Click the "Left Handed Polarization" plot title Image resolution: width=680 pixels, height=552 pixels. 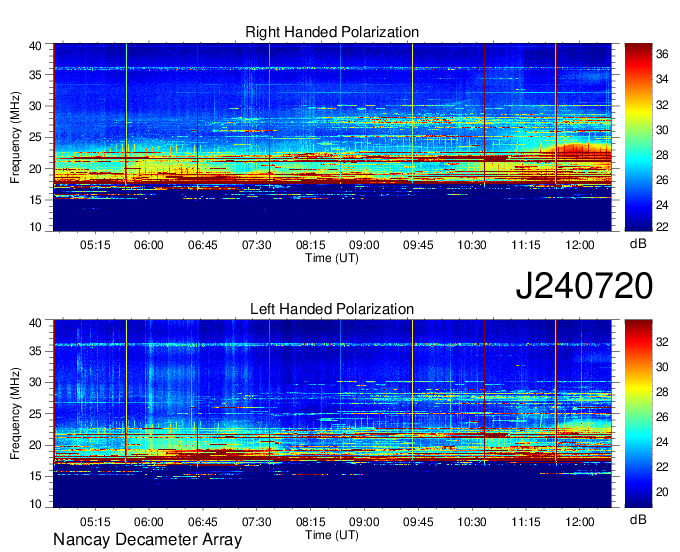click(332, 309)
